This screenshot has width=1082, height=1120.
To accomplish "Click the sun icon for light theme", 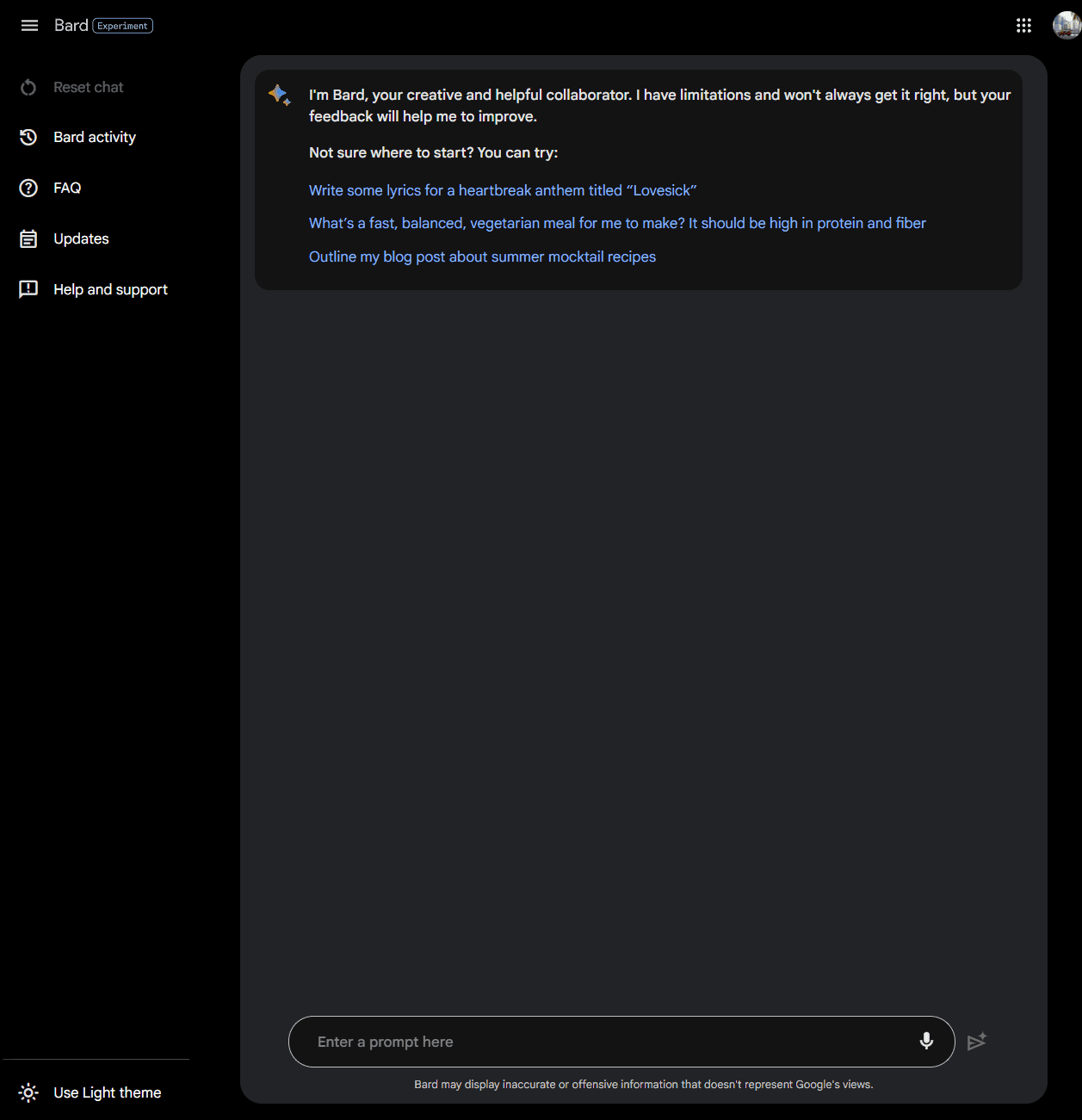I will (x=28, y=1093).
